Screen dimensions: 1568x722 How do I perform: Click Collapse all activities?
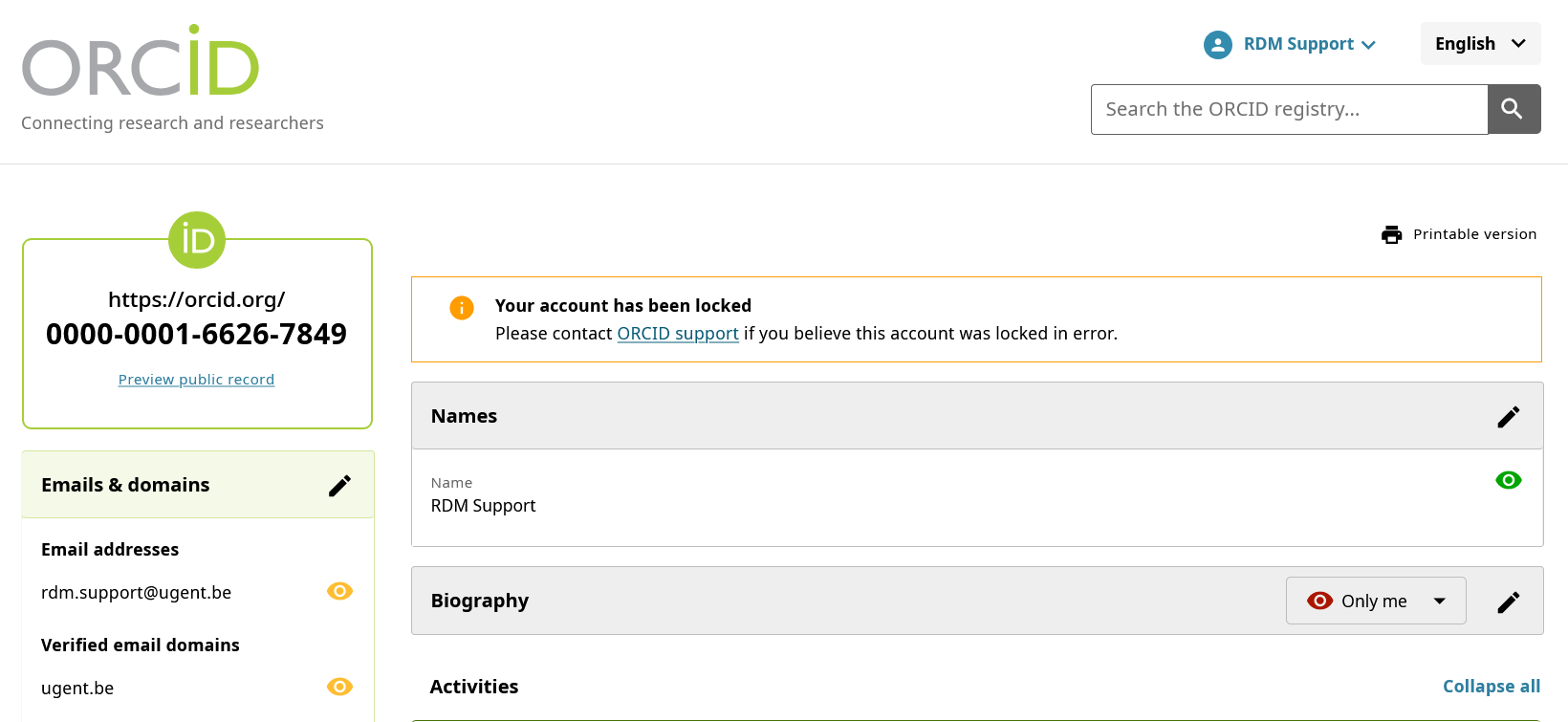click(1492, 687)
